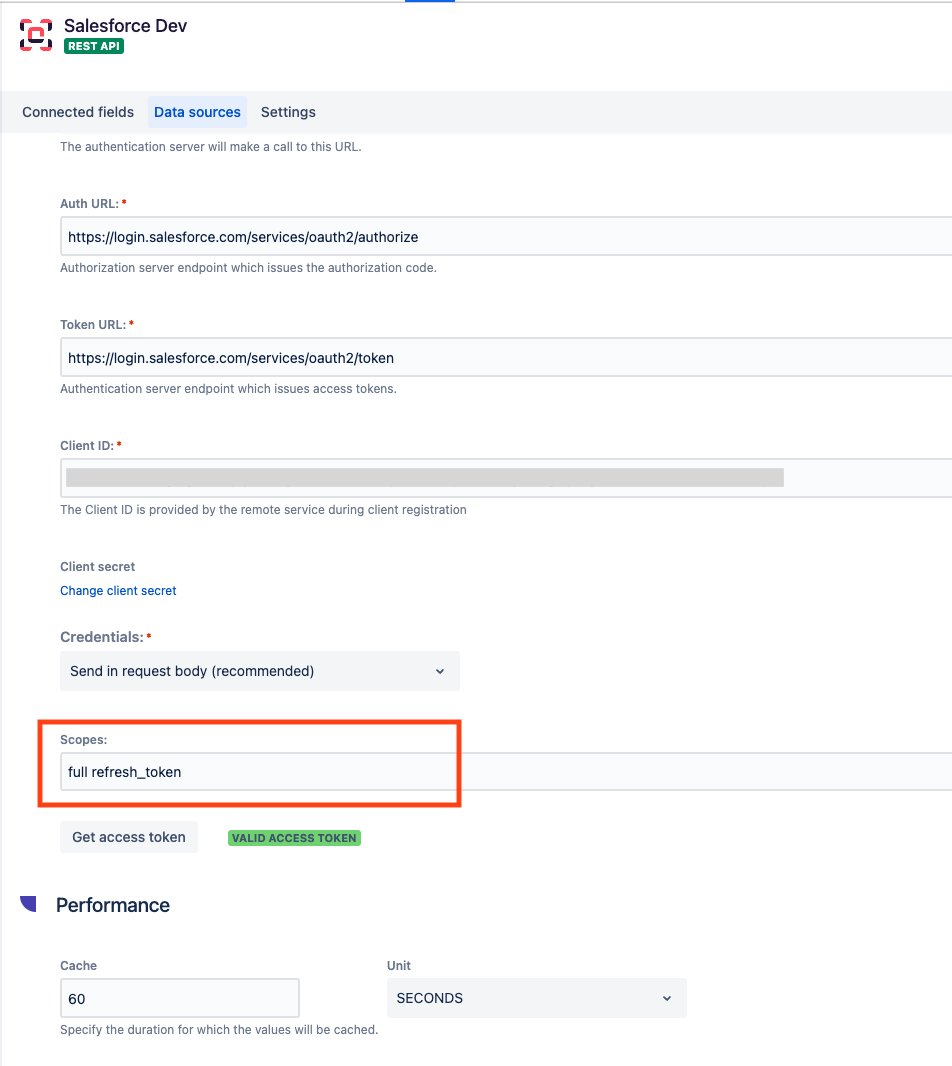This screenshot has height=1066, width=952.
Task: Click the Client secret label
Action: [x=97, y=566]
